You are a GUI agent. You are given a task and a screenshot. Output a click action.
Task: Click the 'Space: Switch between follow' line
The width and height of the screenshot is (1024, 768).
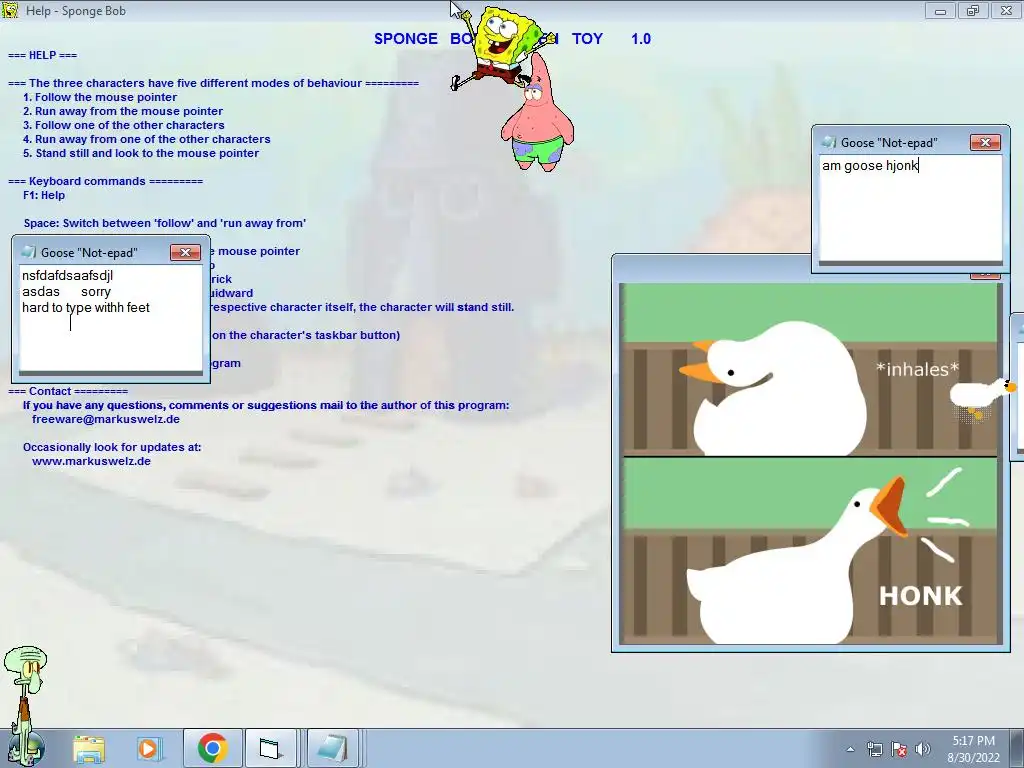pos(165,223)
